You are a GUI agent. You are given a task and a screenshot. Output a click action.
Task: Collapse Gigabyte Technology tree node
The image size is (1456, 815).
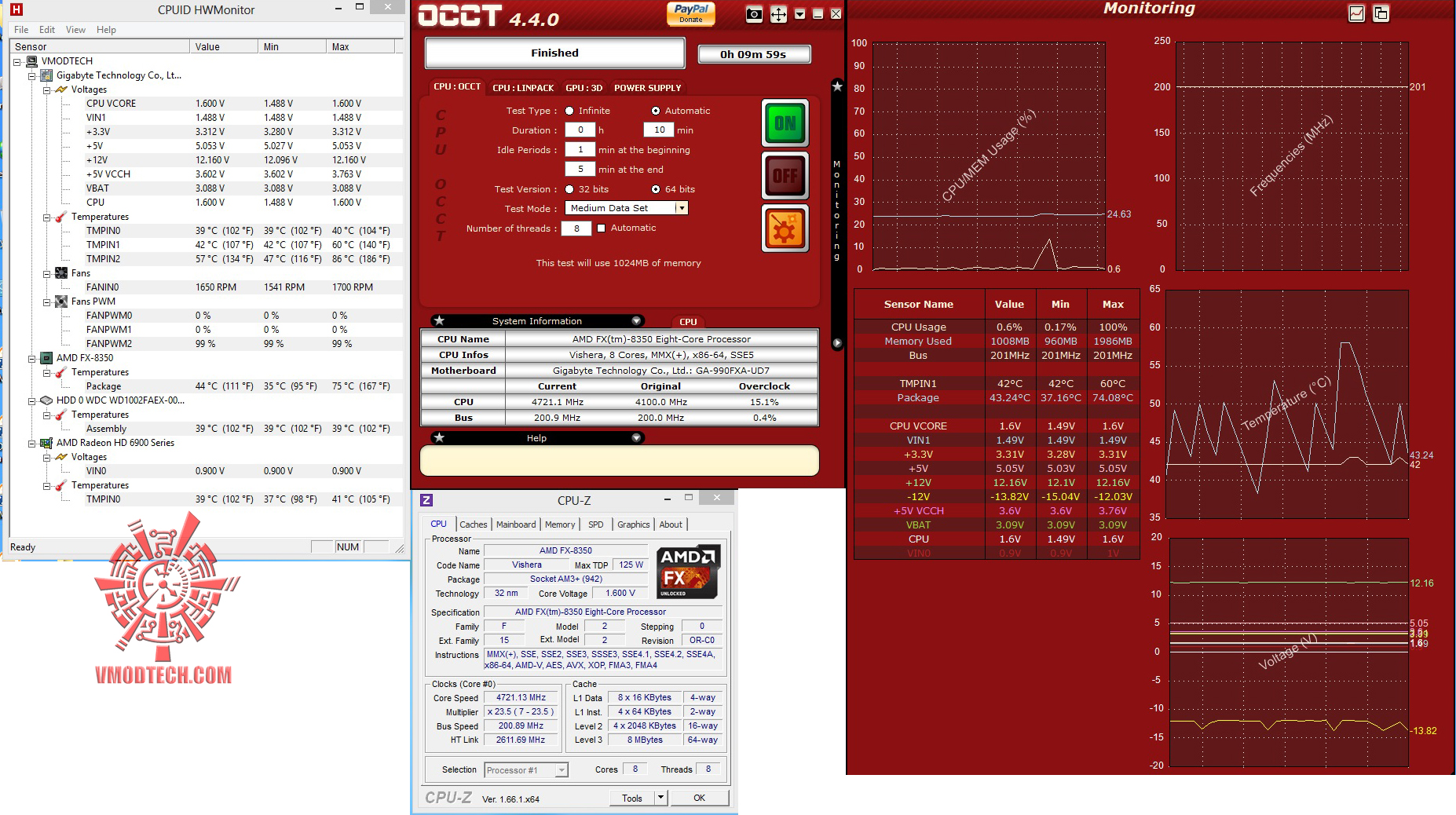[32, 75]
